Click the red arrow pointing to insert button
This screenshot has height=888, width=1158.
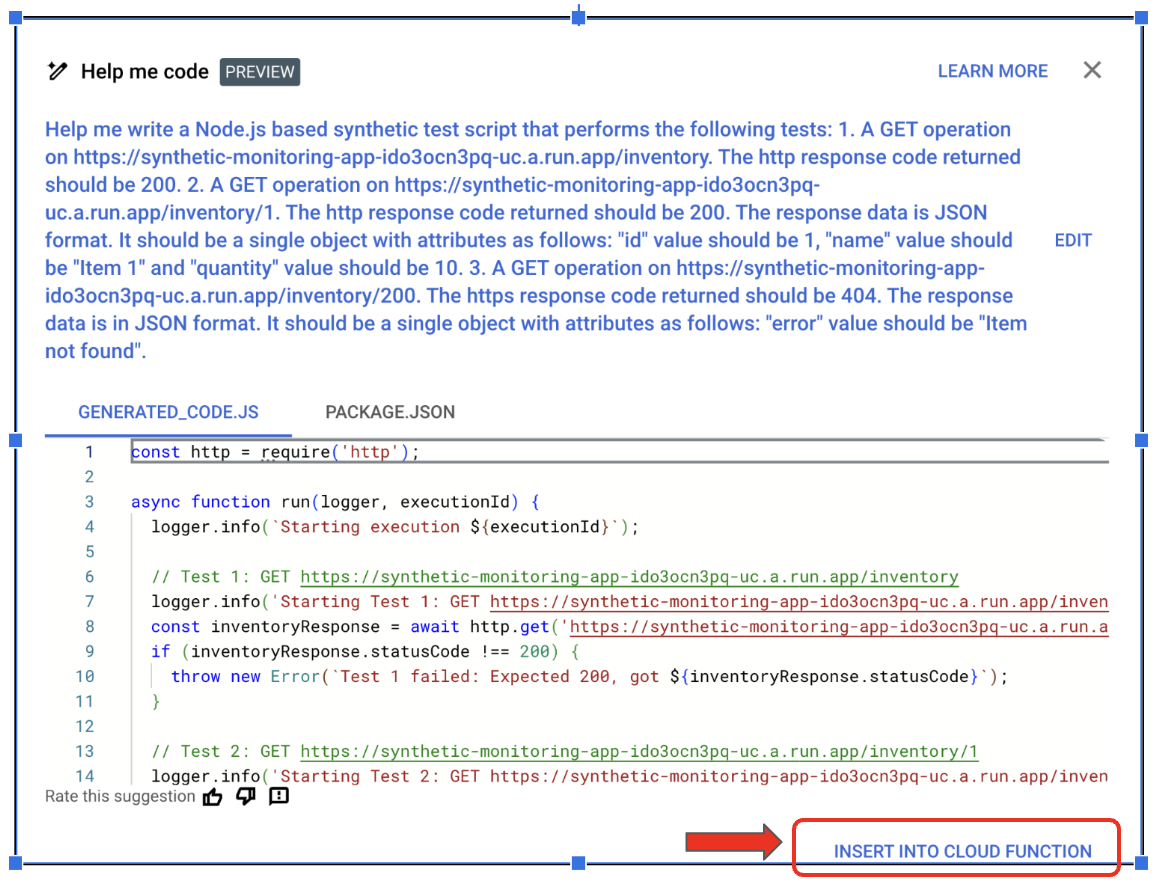[735, 842]
